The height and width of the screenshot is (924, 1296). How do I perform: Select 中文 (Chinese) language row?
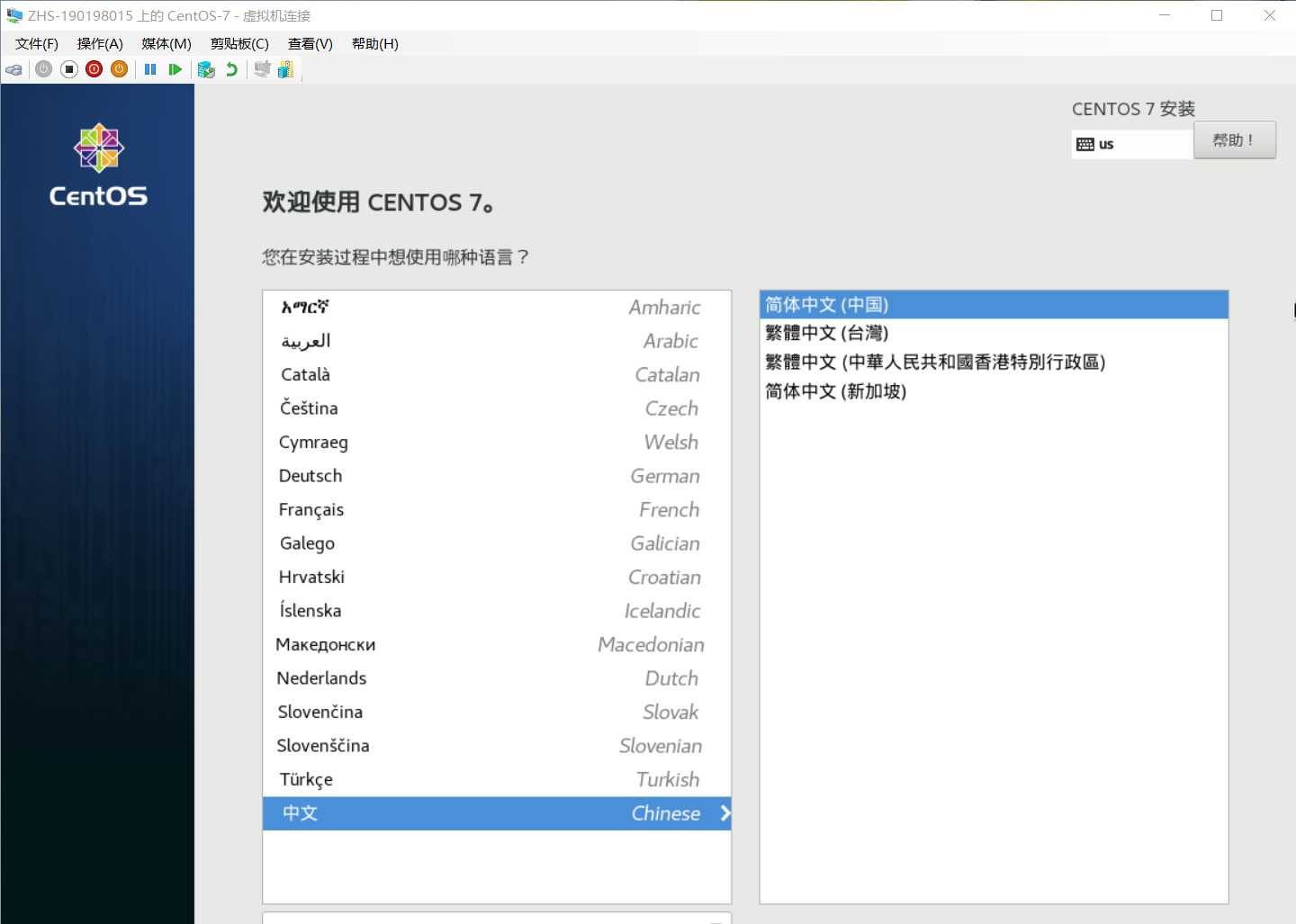click(497, 813)
